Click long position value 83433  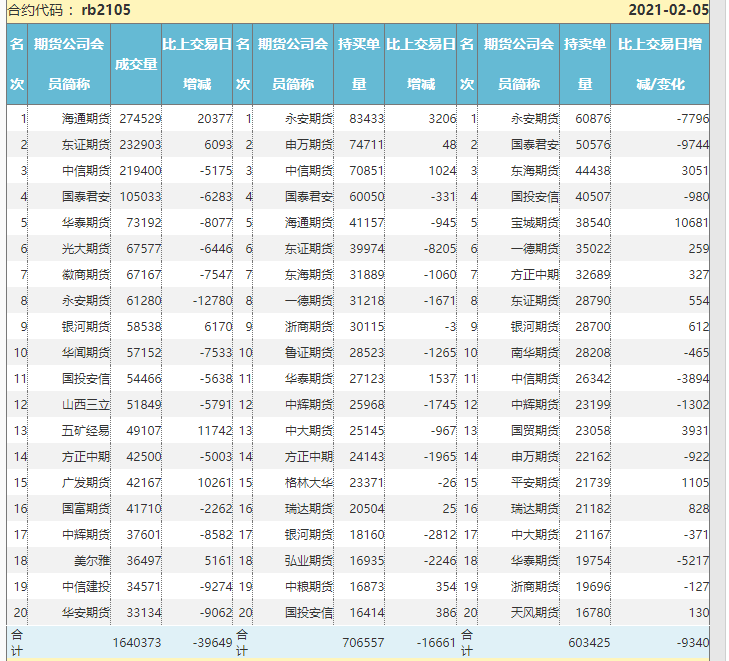point(367,119)
